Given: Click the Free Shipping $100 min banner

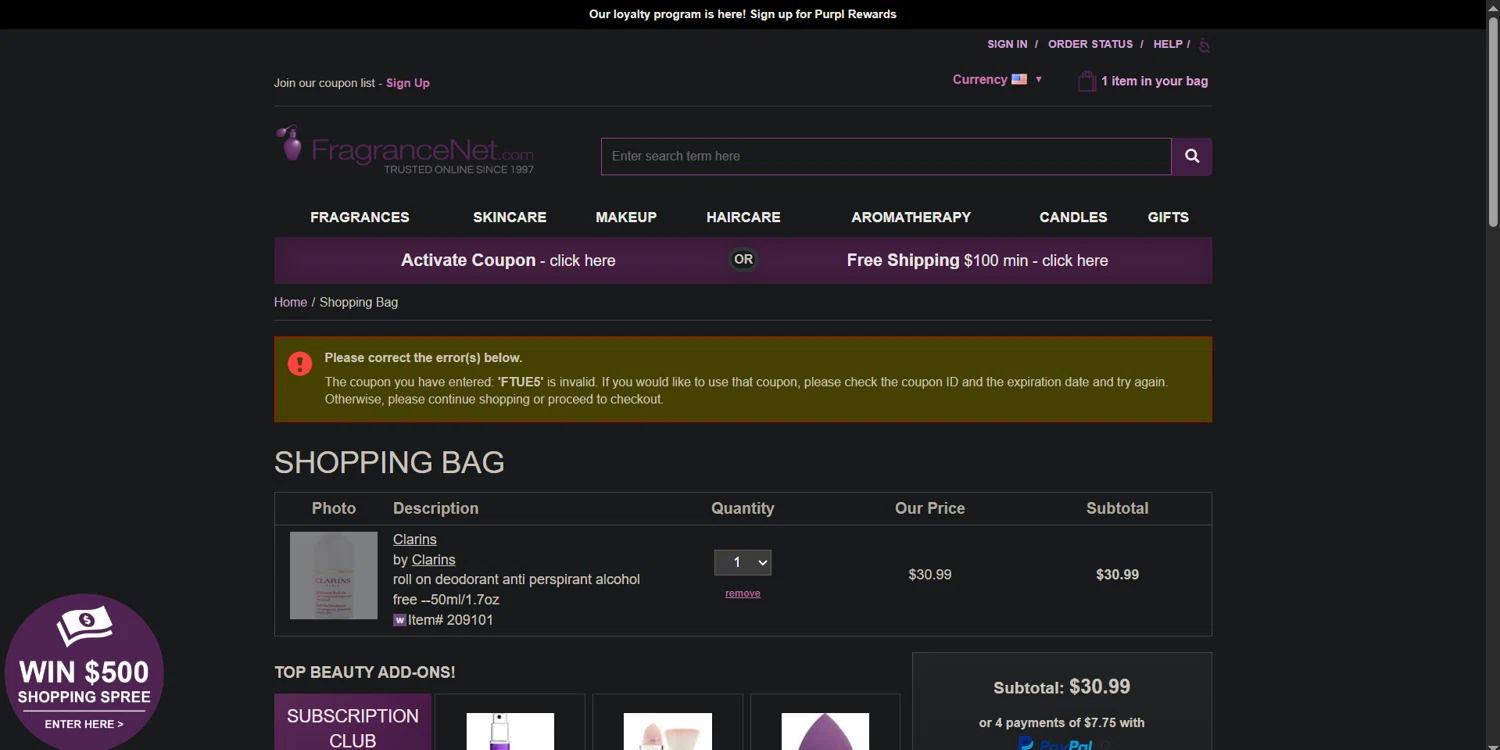Looking at the screenshot, I should point(977,260).
